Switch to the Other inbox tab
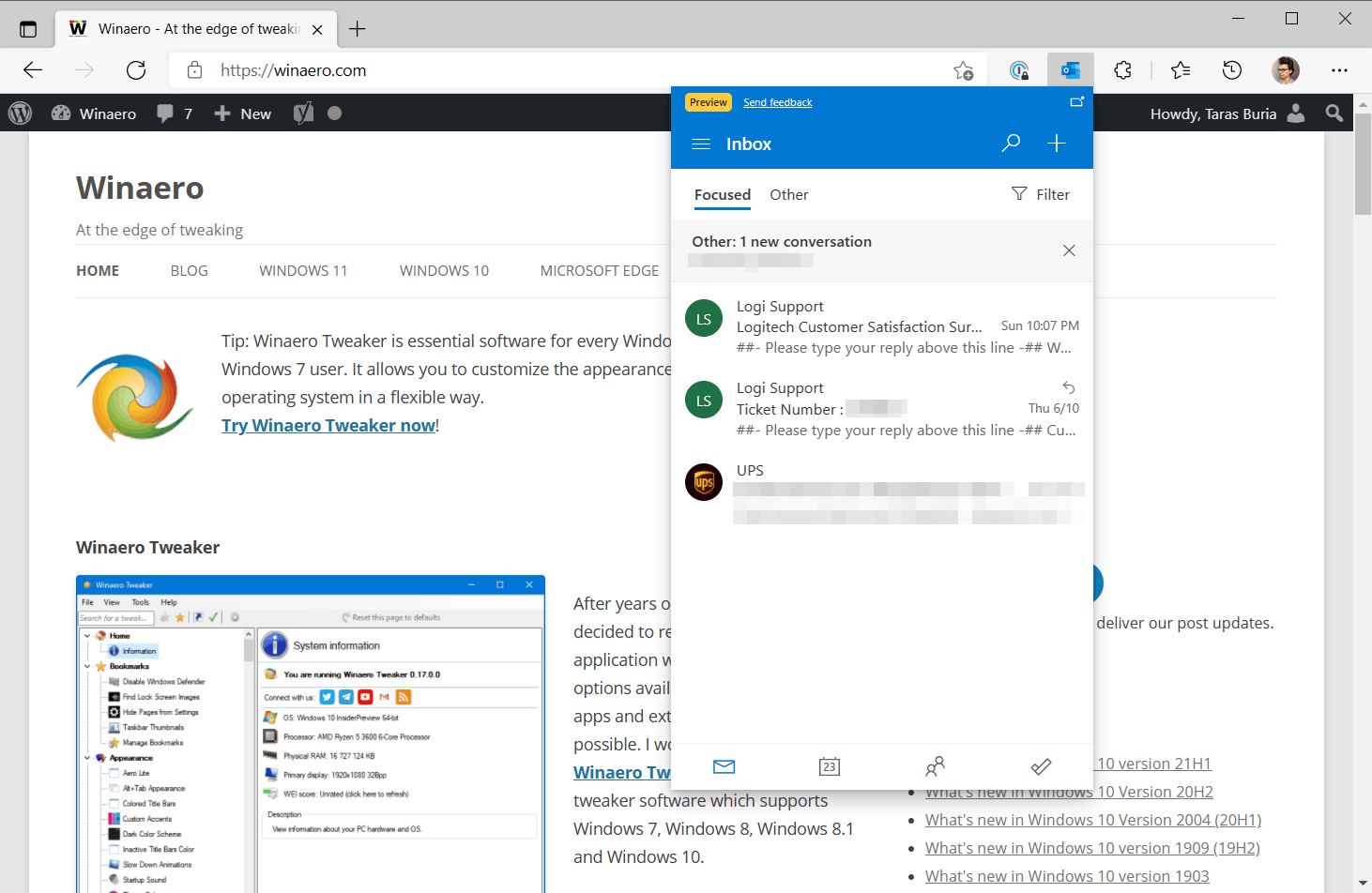The width and height of the screenshot is (1372, 893). click(x=788, y=194)
